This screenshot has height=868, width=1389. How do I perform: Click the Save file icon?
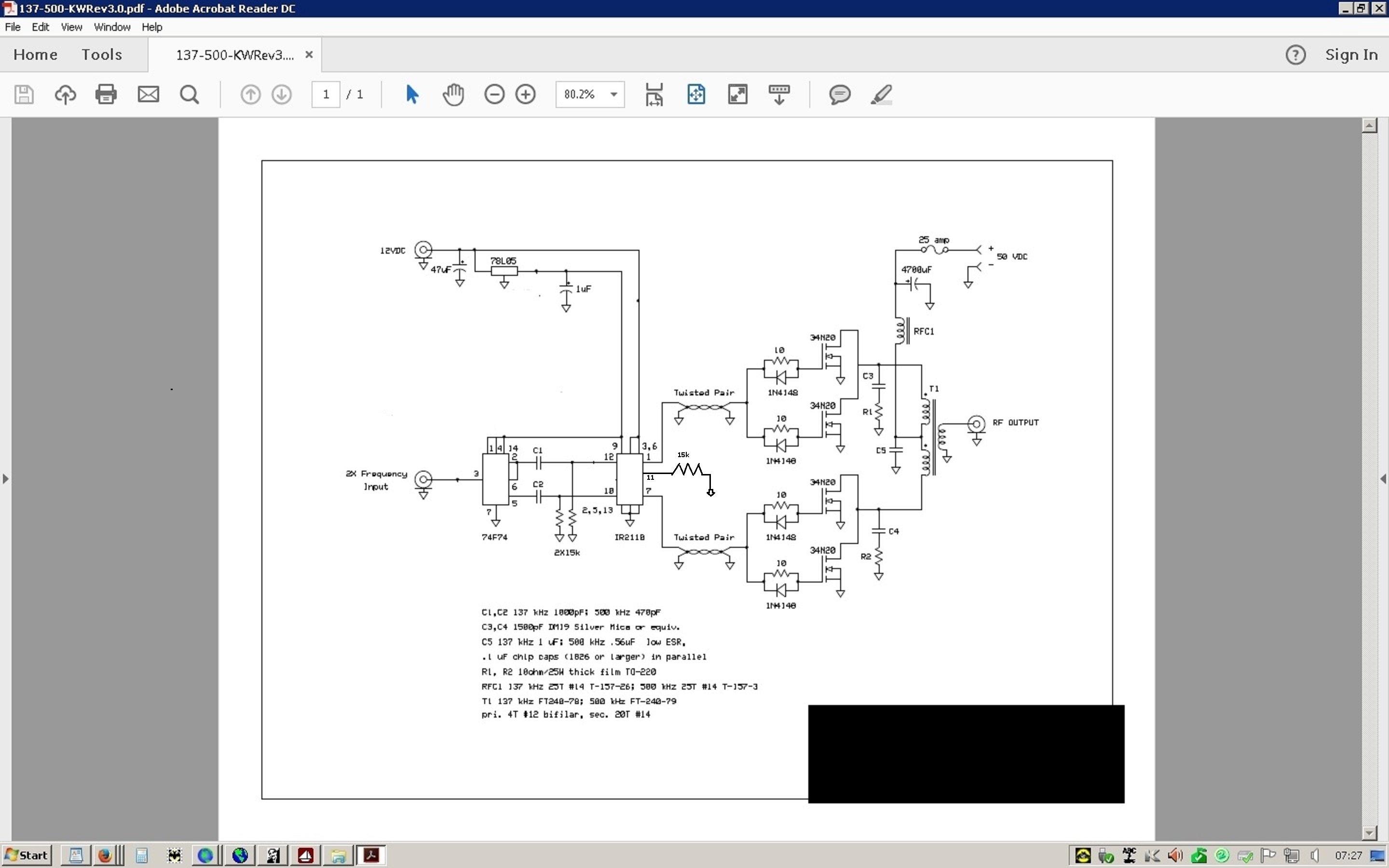click(x=24, y=94)
